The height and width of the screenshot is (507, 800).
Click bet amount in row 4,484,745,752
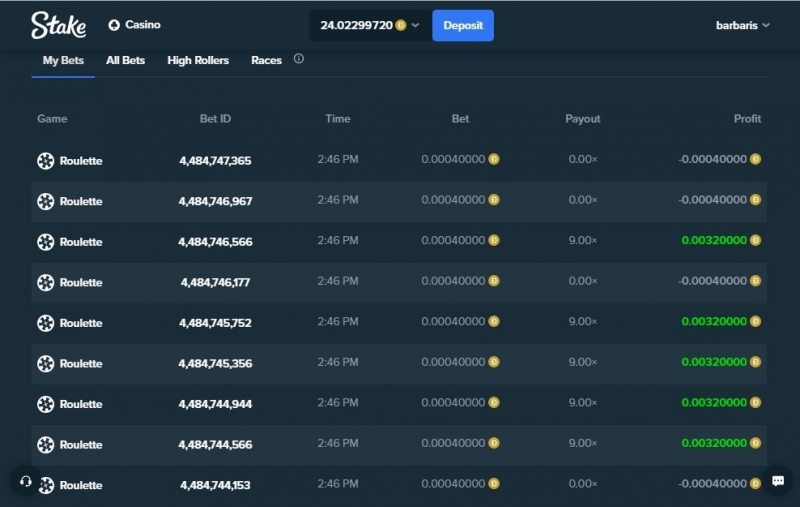pyautogui.click(x=453, y=321)
